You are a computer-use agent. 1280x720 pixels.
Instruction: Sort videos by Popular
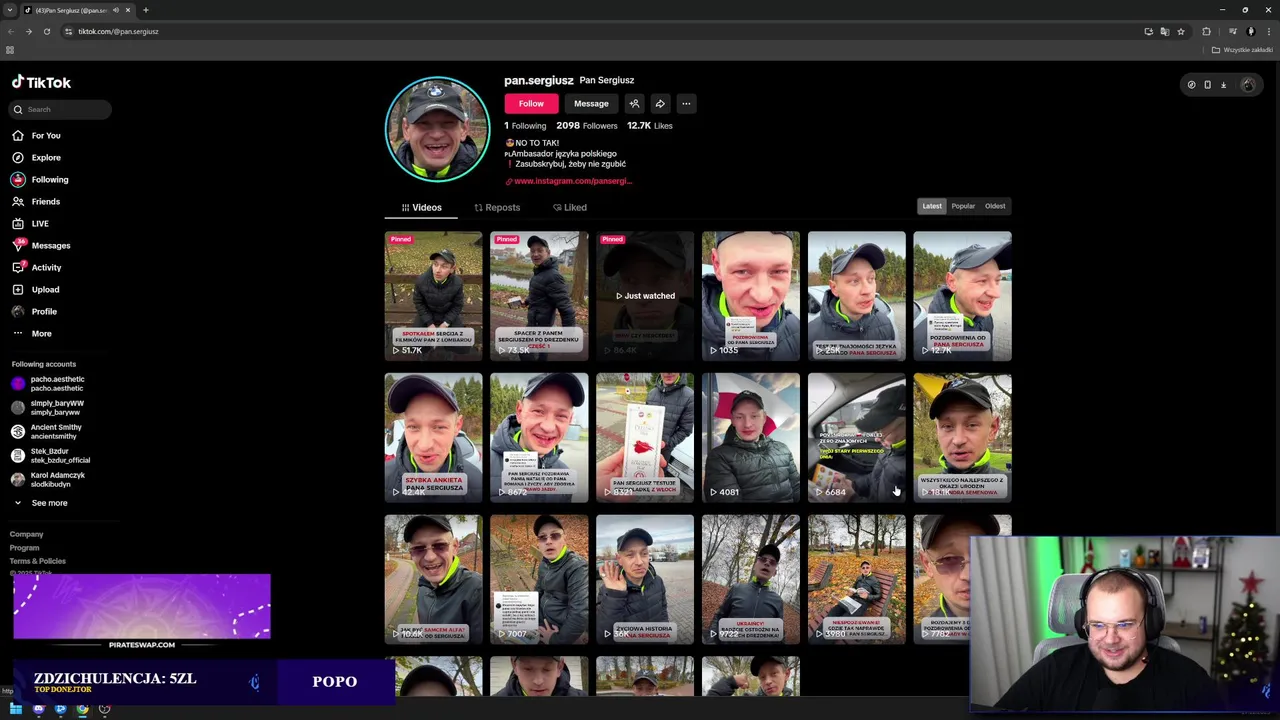click(963, 206)
